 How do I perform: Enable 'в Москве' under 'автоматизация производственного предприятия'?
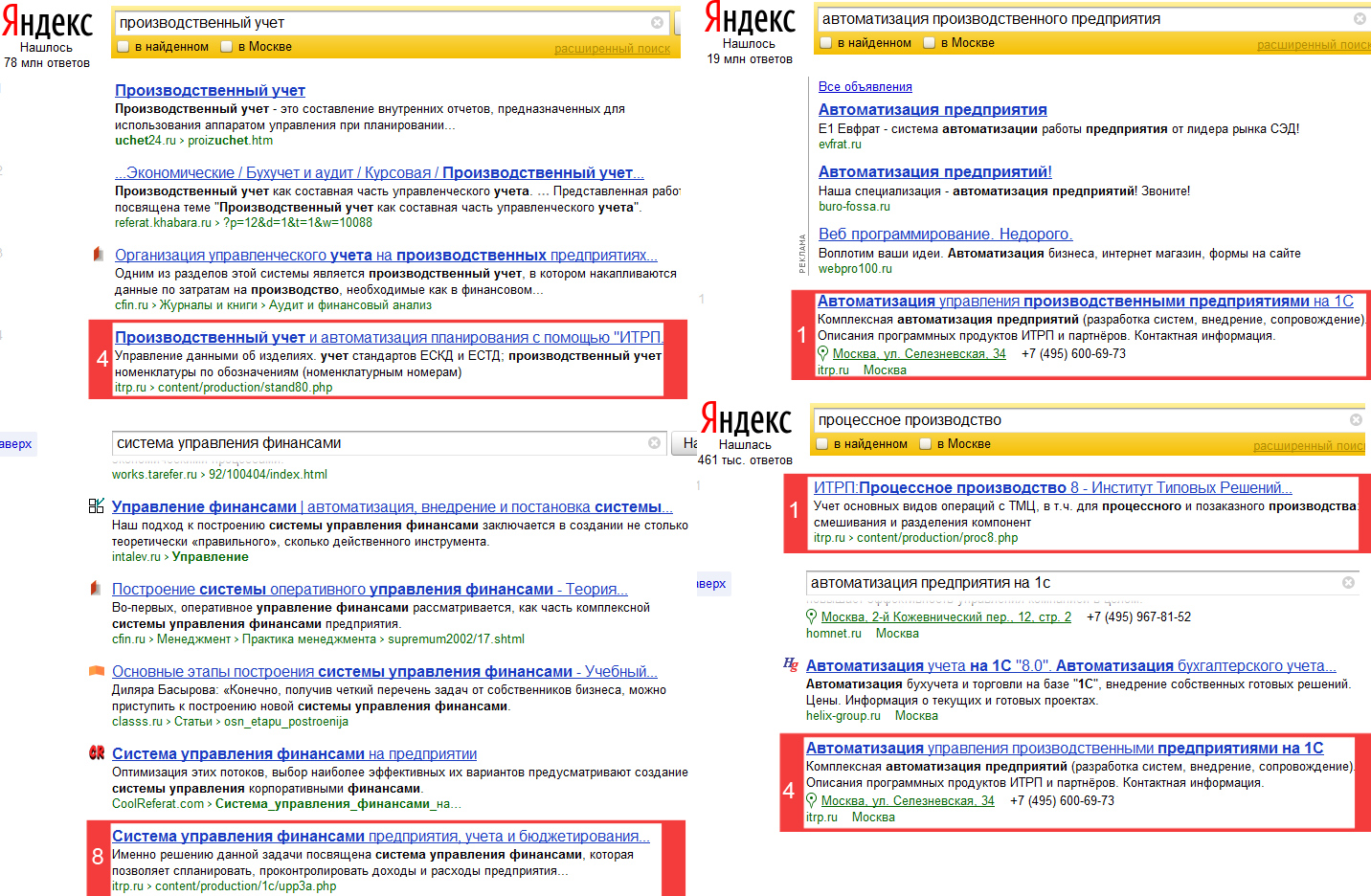[x=929, y=42]
